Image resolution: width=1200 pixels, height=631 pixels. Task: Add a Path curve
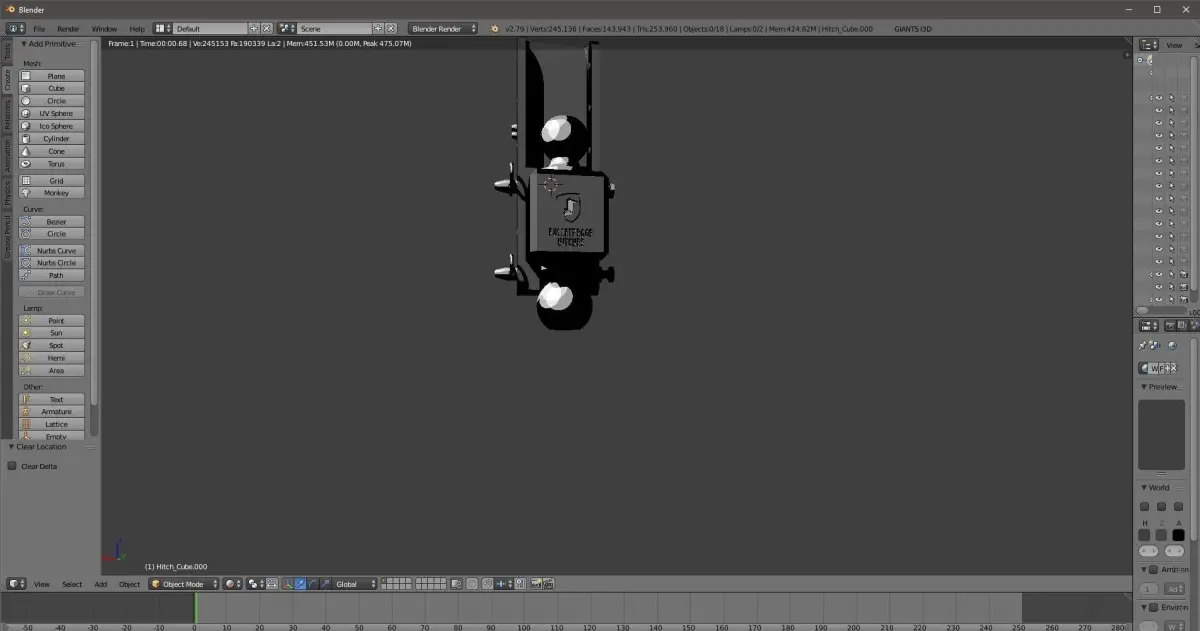coord(53,275)
